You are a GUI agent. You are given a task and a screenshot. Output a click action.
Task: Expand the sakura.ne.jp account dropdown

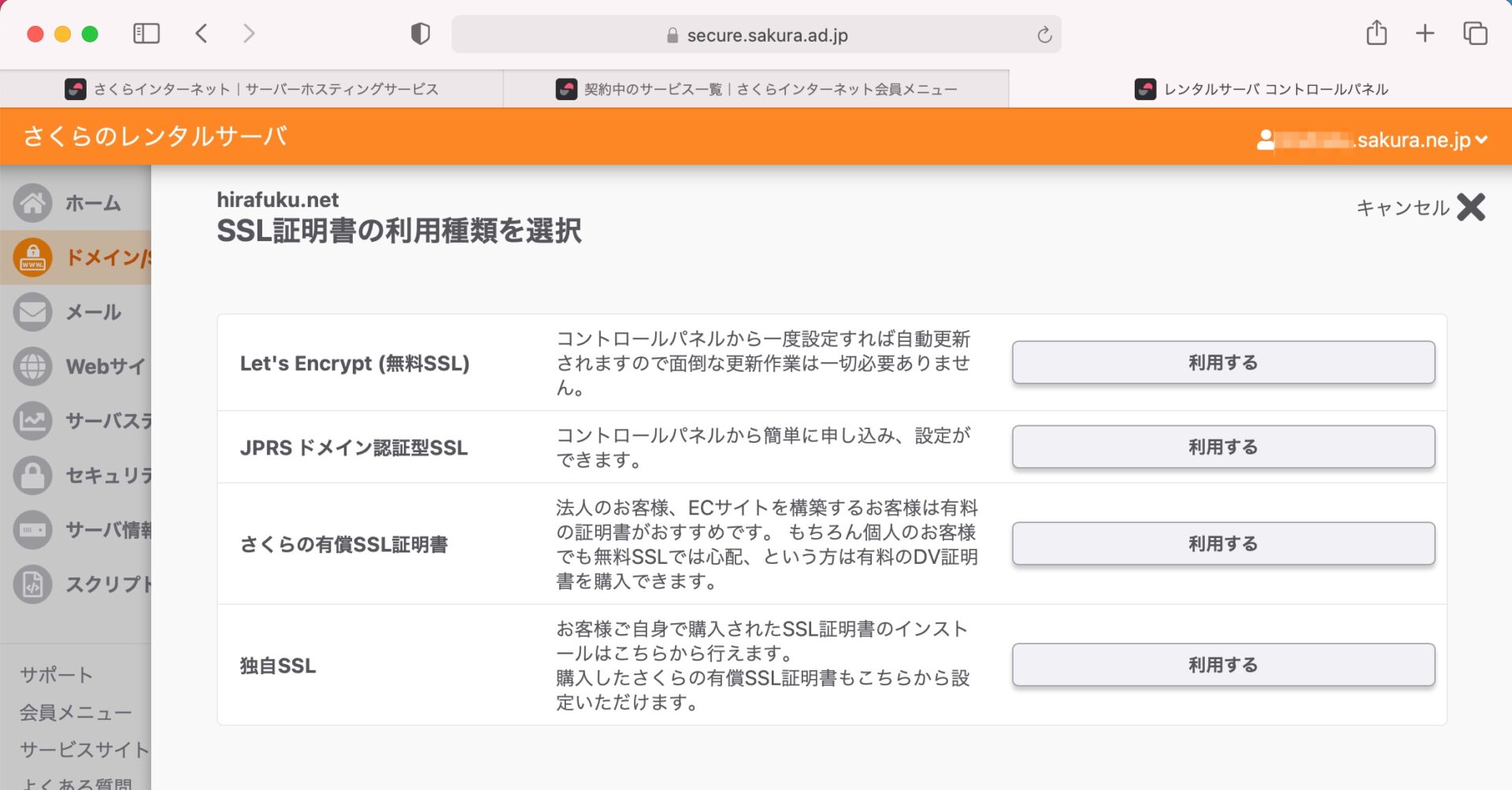[1481, 140]
